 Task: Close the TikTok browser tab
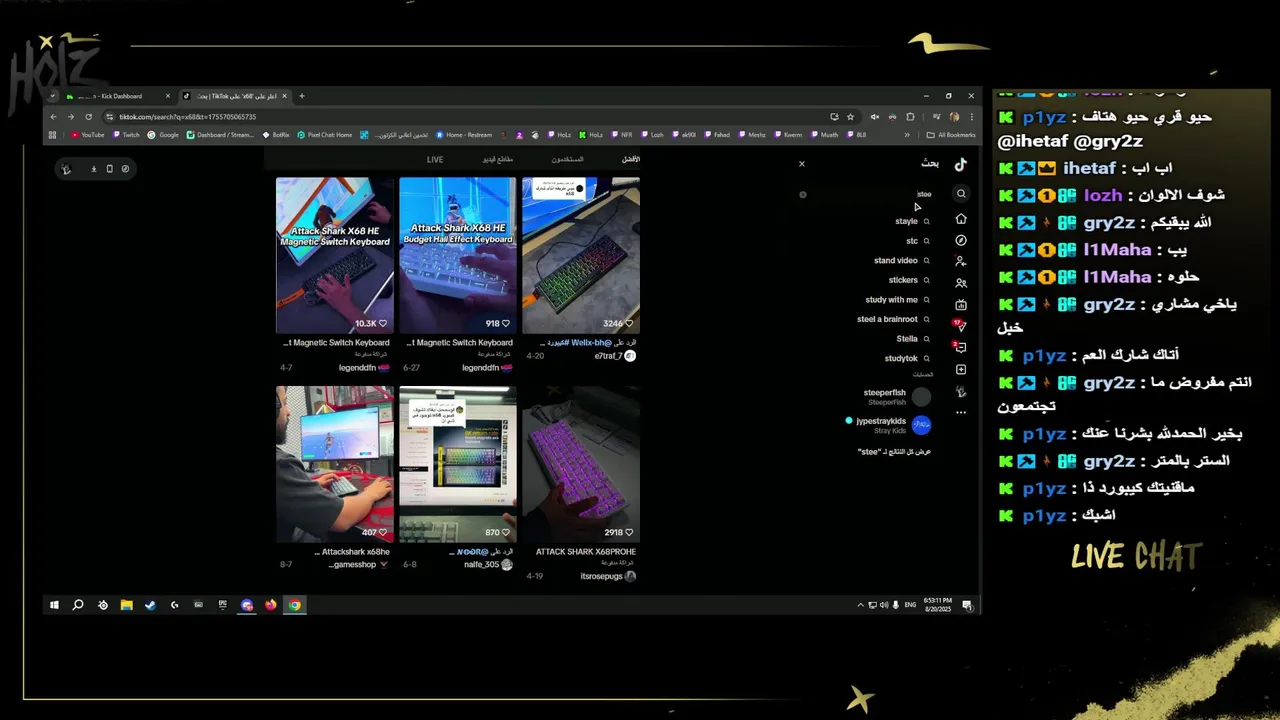click(x=284, y=96)
